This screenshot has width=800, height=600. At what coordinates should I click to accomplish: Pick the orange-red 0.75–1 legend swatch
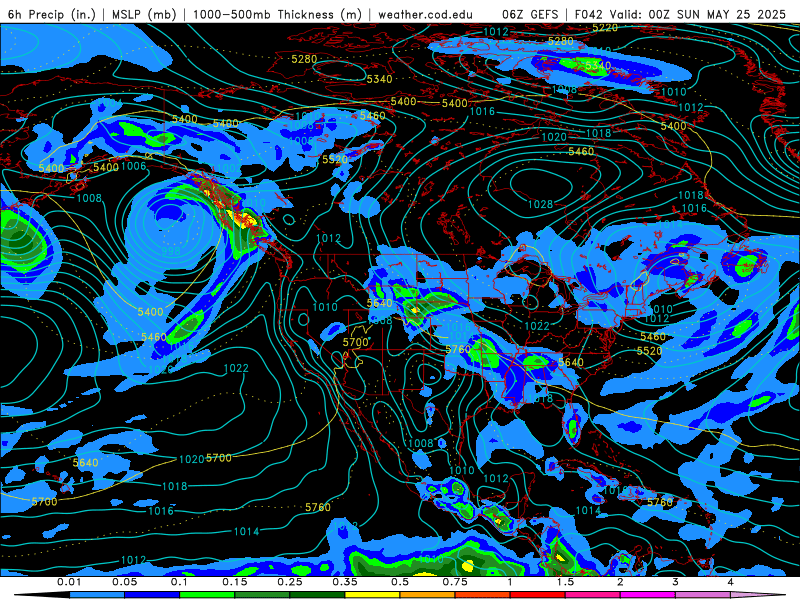483,595
